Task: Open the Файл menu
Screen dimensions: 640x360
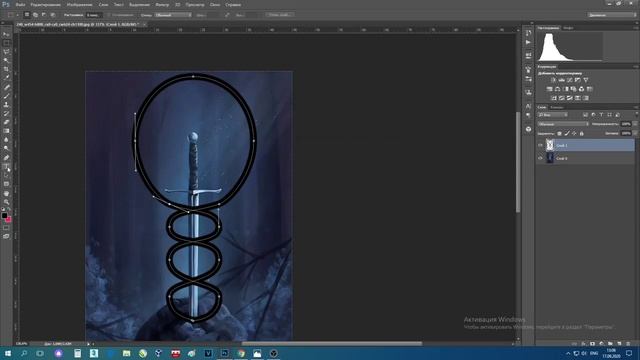Action: point(20,5)
